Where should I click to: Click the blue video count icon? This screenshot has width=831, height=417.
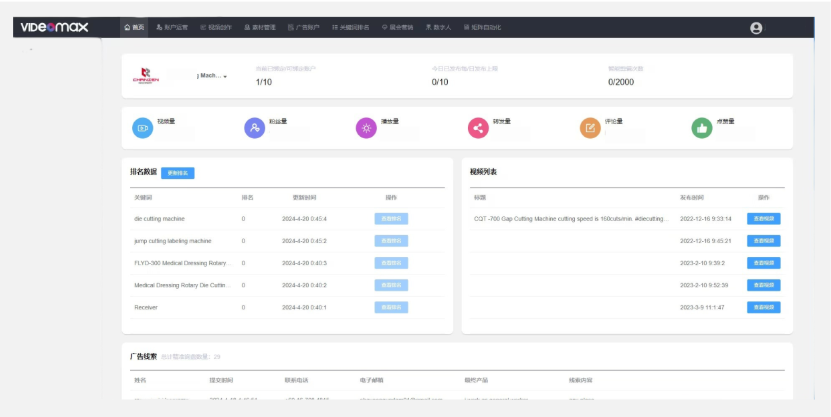pos(142,128)
